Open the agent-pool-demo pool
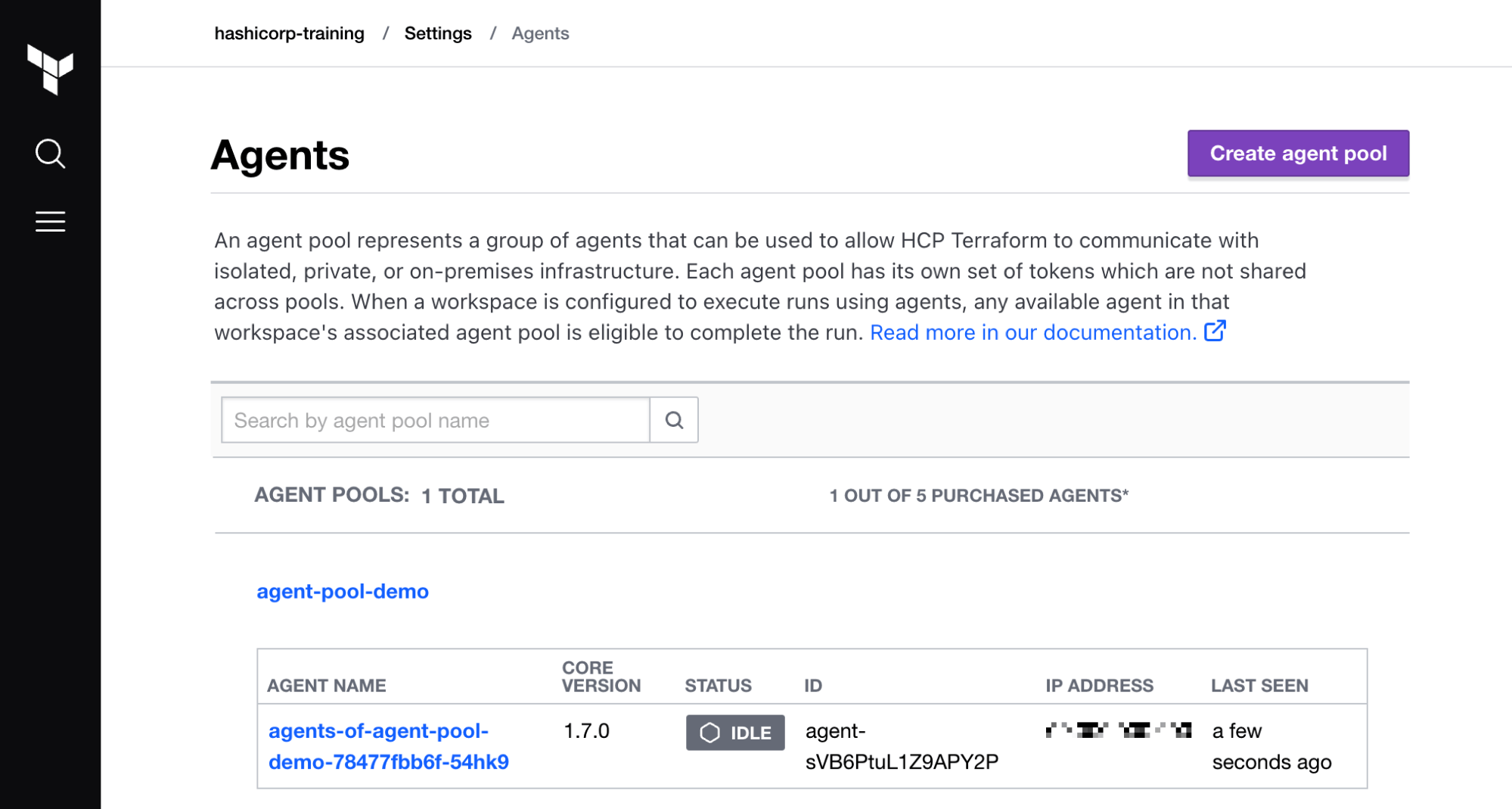 point(342,591)
